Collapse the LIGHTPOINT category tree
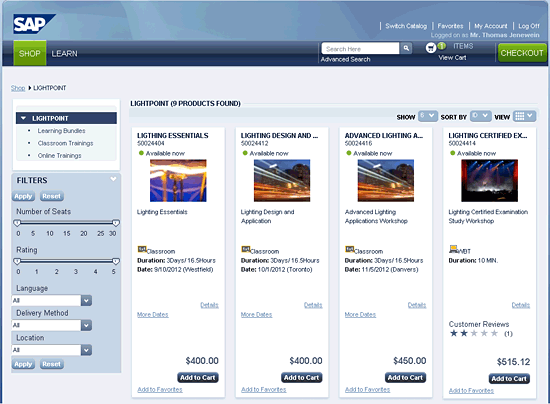 tap(24, 118)
